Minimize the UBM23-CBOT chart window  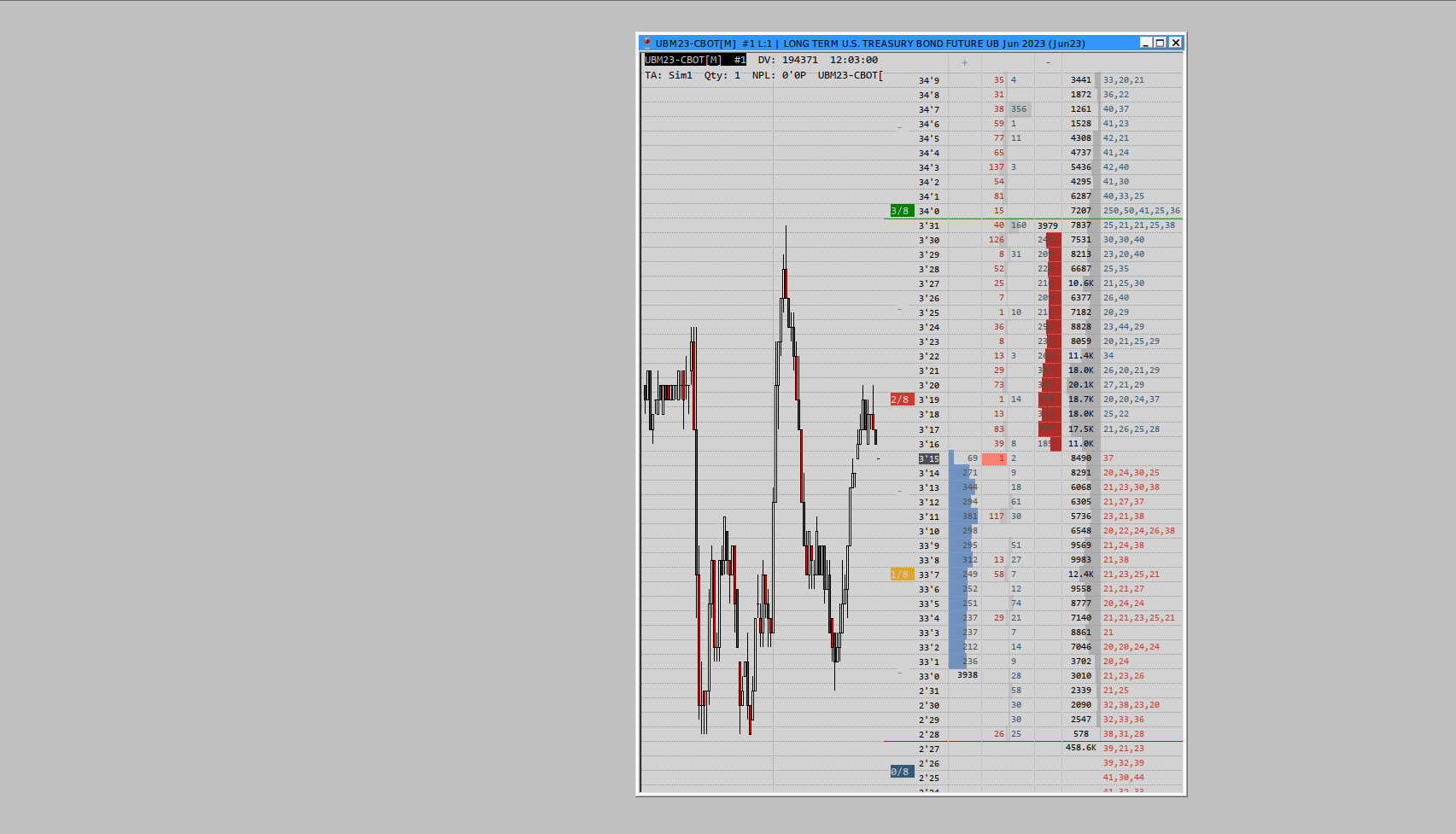(1146, 43)
